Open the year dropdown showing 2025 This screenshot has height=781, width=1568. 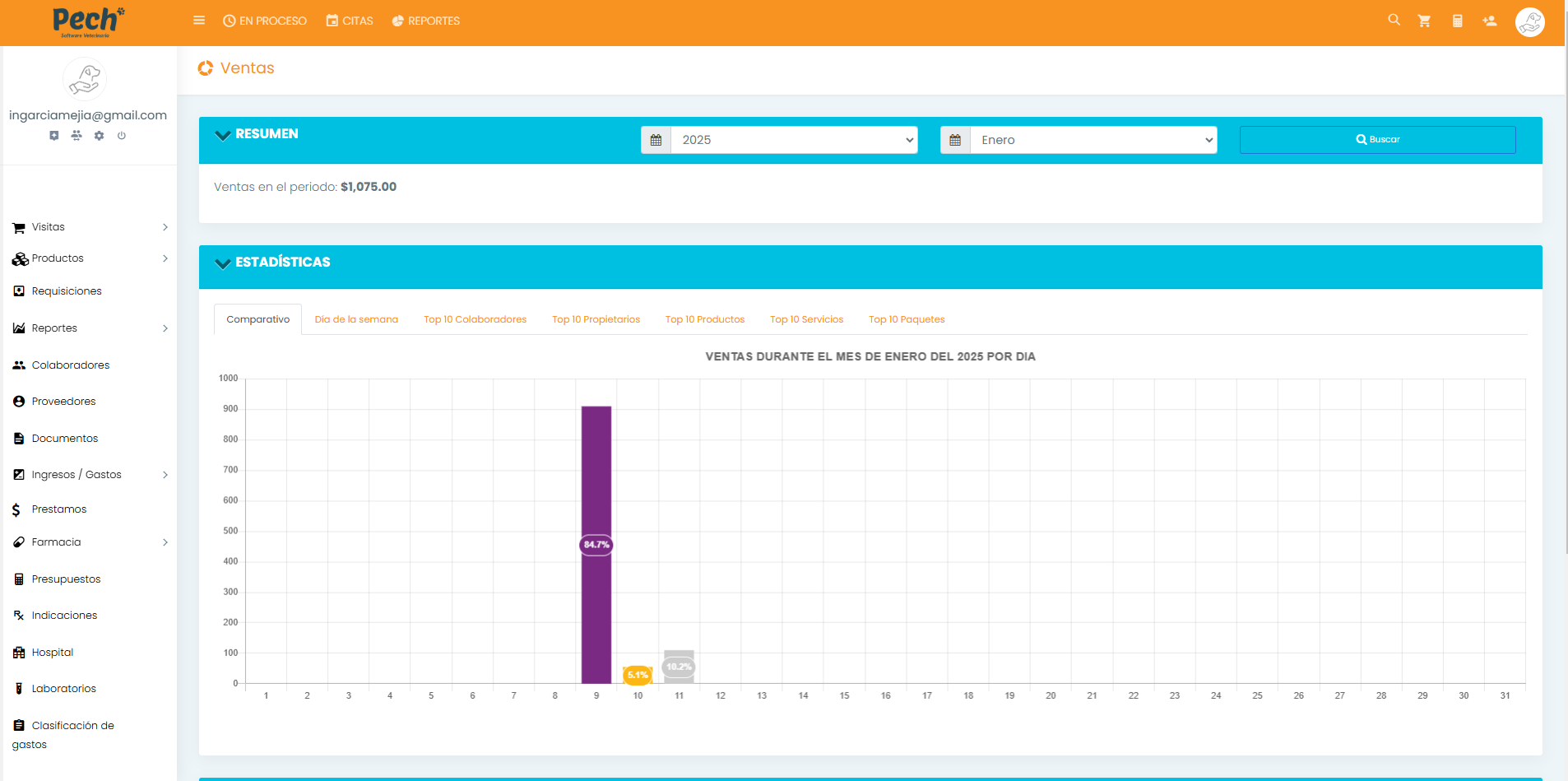[794, 140]
